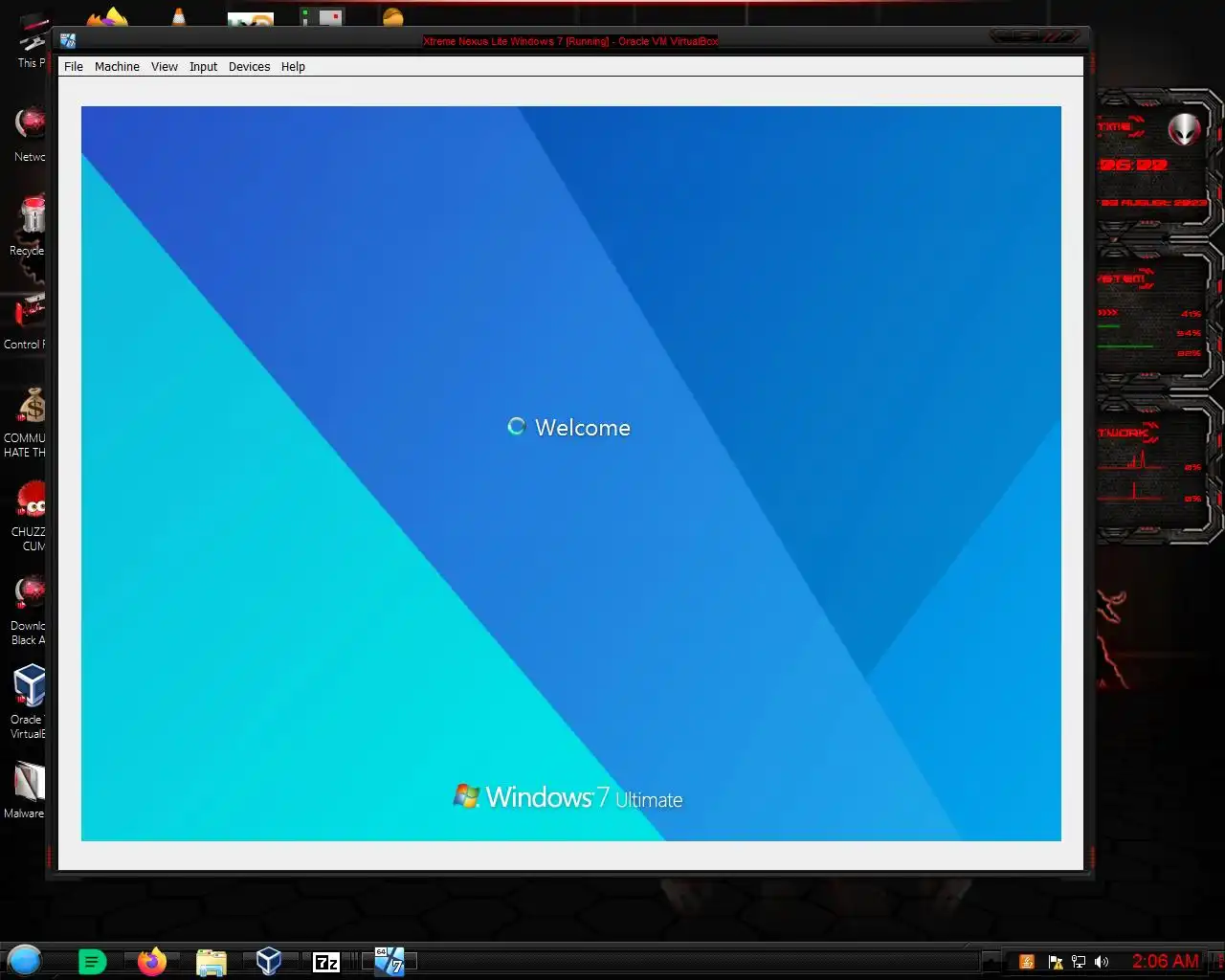This screenshot has height=980, width=1225.
Task: Open the volume speaker tray icon
Action: tap(1102, 962)
